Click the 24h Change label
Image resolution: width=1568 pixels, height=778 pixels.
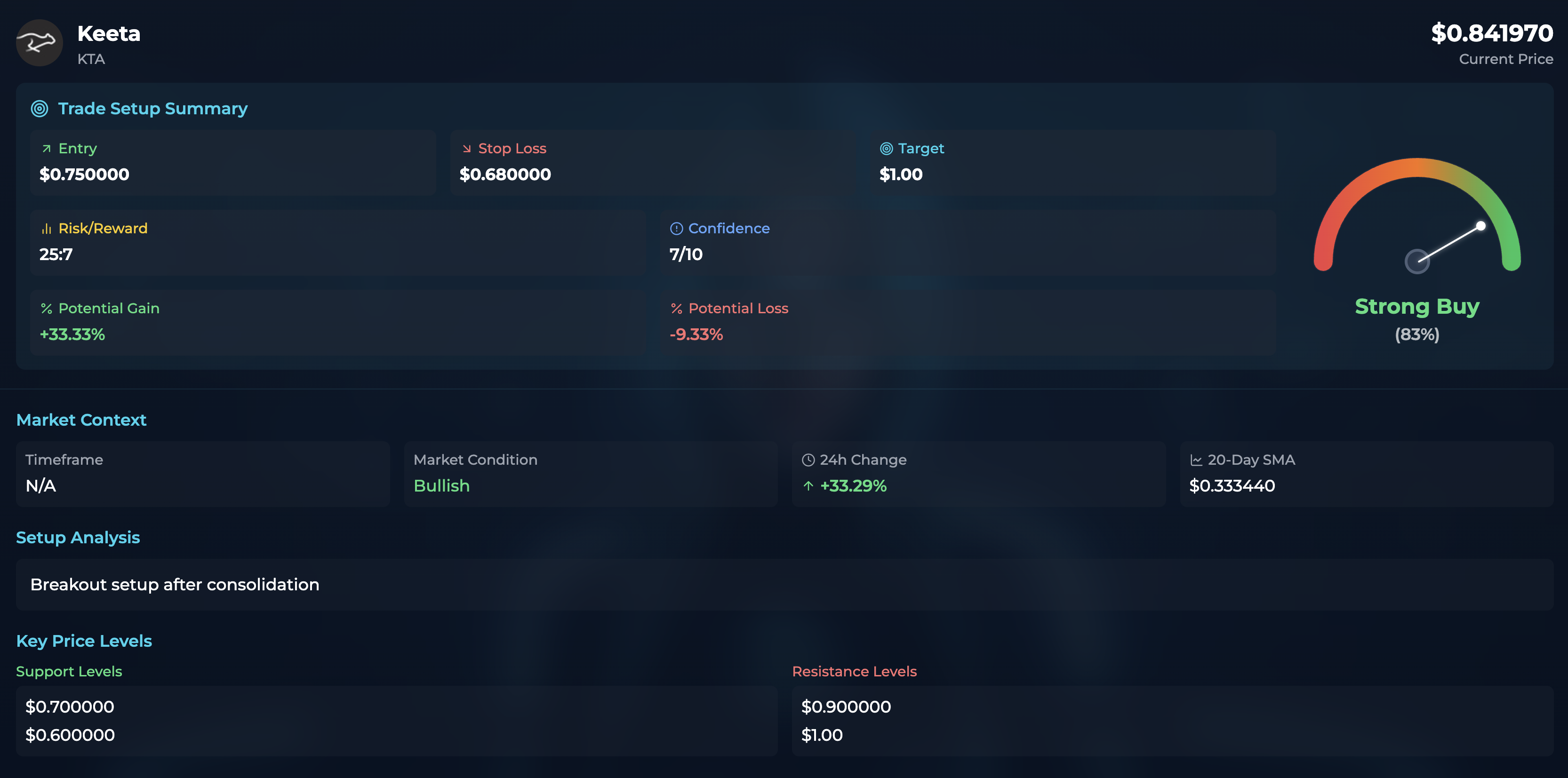pyautogui.click(x=863, y=460)
